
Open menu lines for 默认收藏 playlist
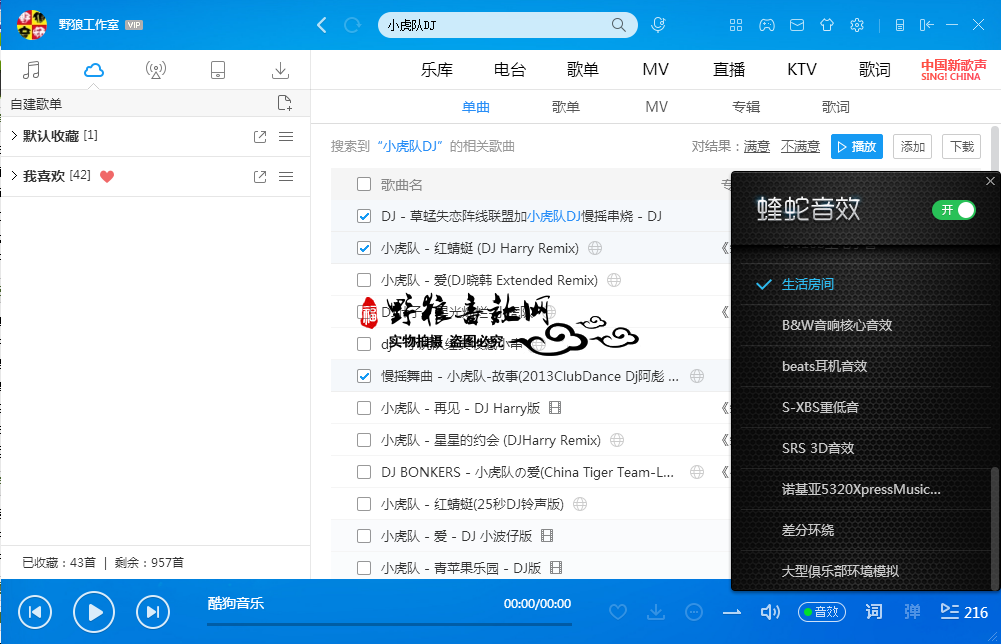tap(286, 137)
